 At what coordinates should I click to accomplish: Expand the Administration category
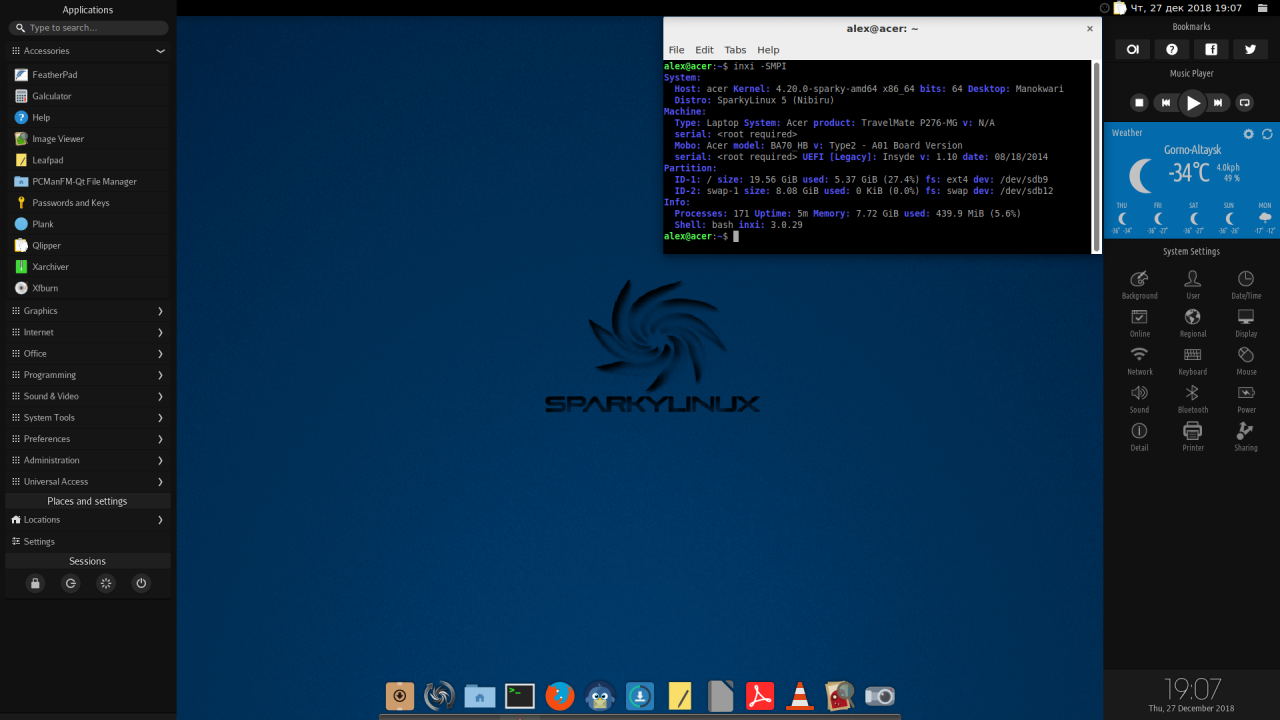tap(88, 460)
